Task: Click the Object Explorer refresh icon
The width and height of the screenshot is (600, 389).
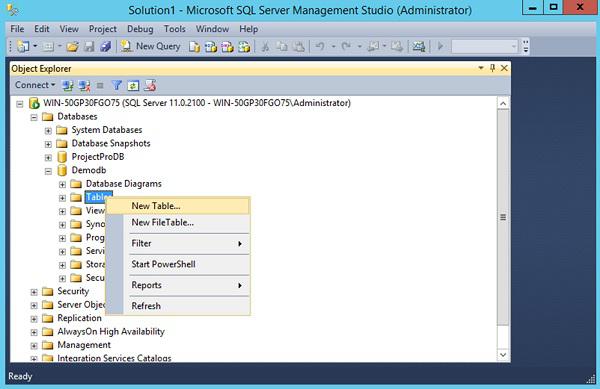Action: (133, 85)
